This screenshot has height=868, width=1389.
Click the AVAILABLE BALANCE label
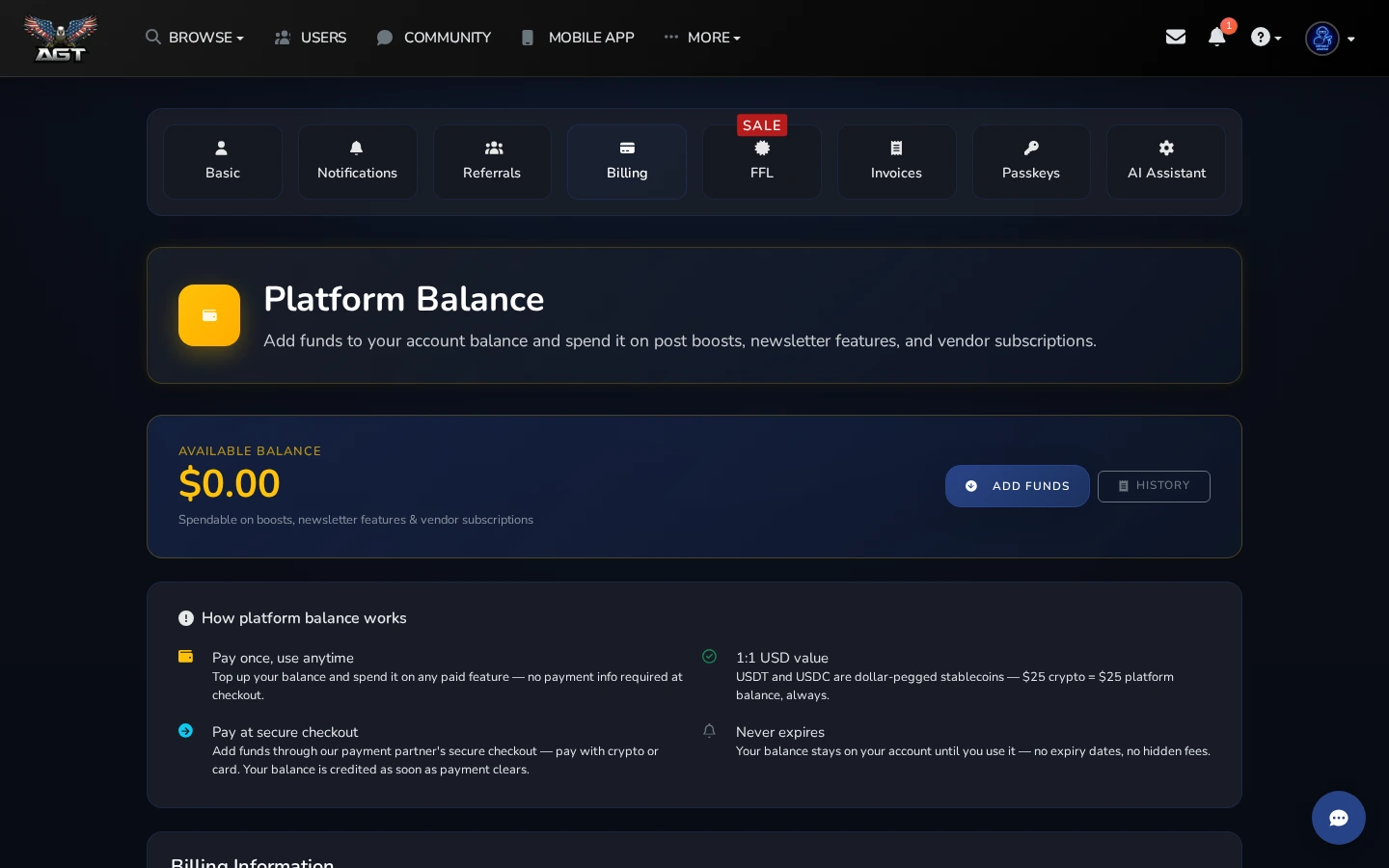click(250, 450)
